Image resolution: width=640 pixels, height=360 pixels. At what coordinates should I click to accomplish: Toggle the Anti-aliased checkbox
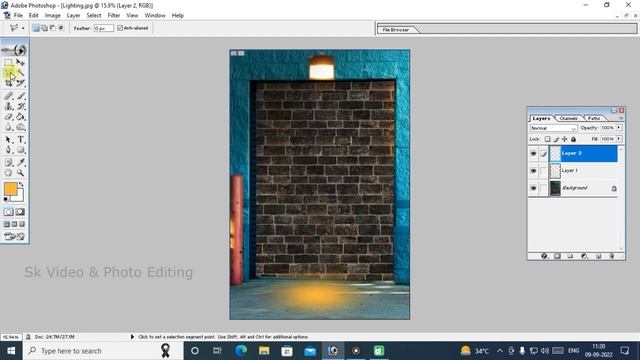(120, 28)
